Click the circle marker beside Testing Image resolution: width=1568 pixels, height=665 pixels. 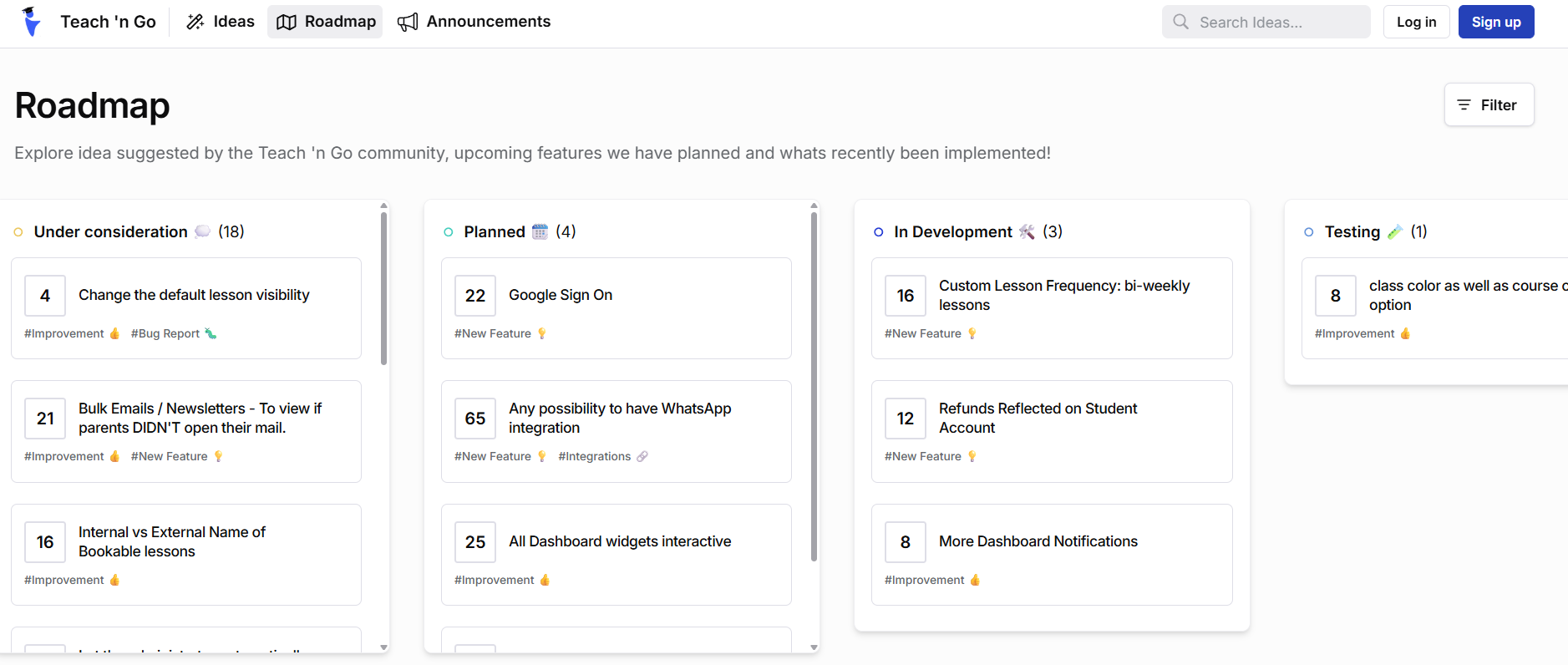point(1309,232)
